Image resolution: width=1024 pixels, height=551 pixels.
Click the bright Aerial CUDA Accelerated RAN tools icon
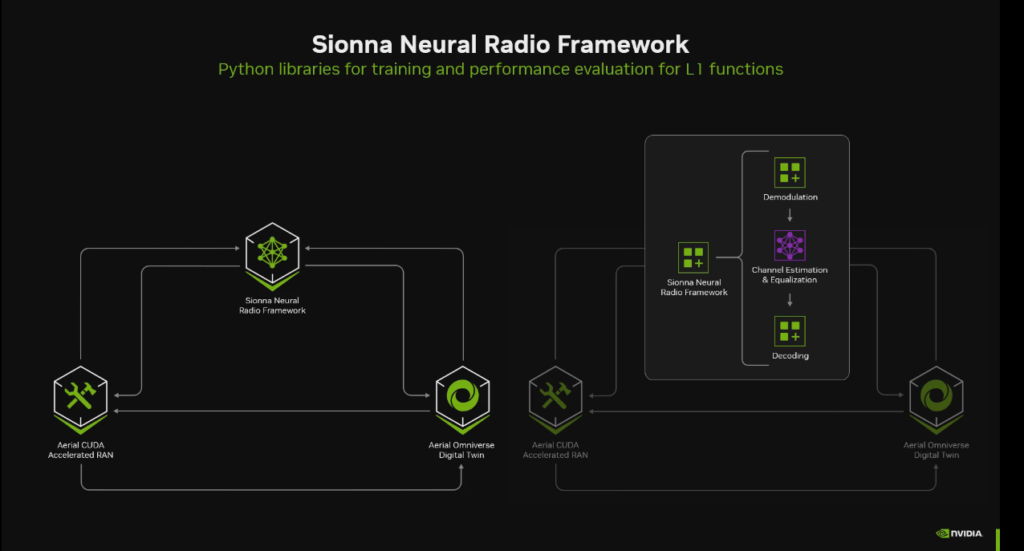coord(80,400)
